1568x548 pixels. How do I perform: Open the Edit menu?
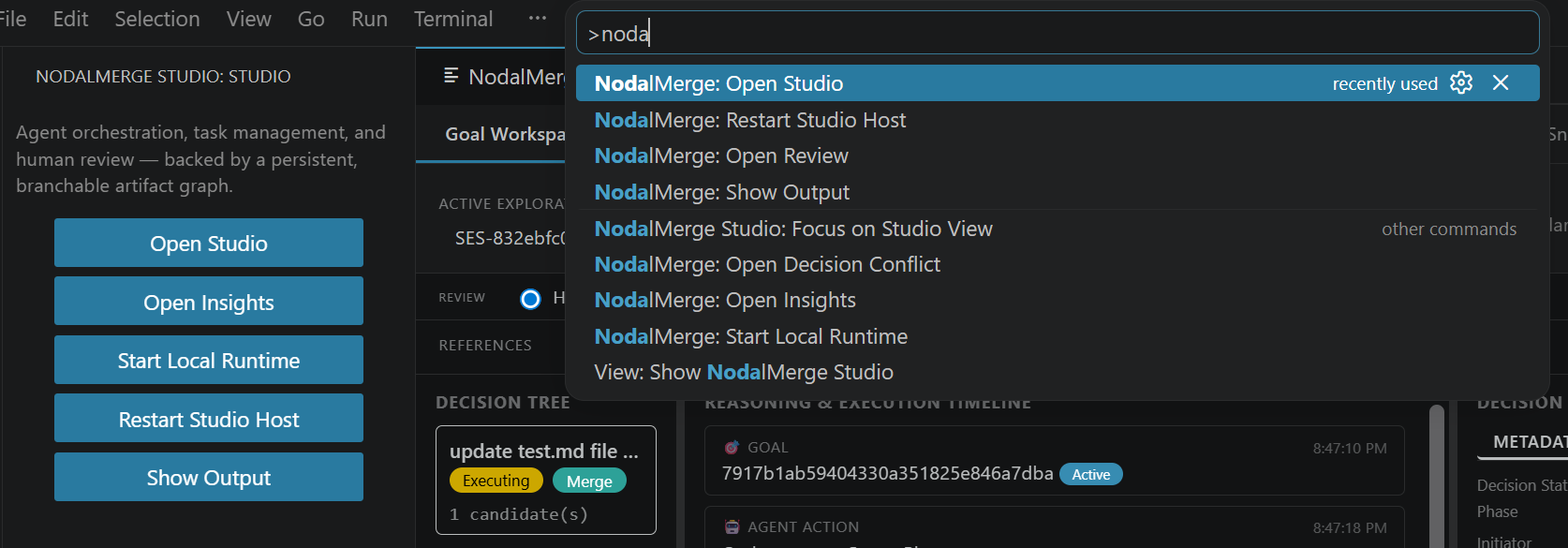click(70, 19)
